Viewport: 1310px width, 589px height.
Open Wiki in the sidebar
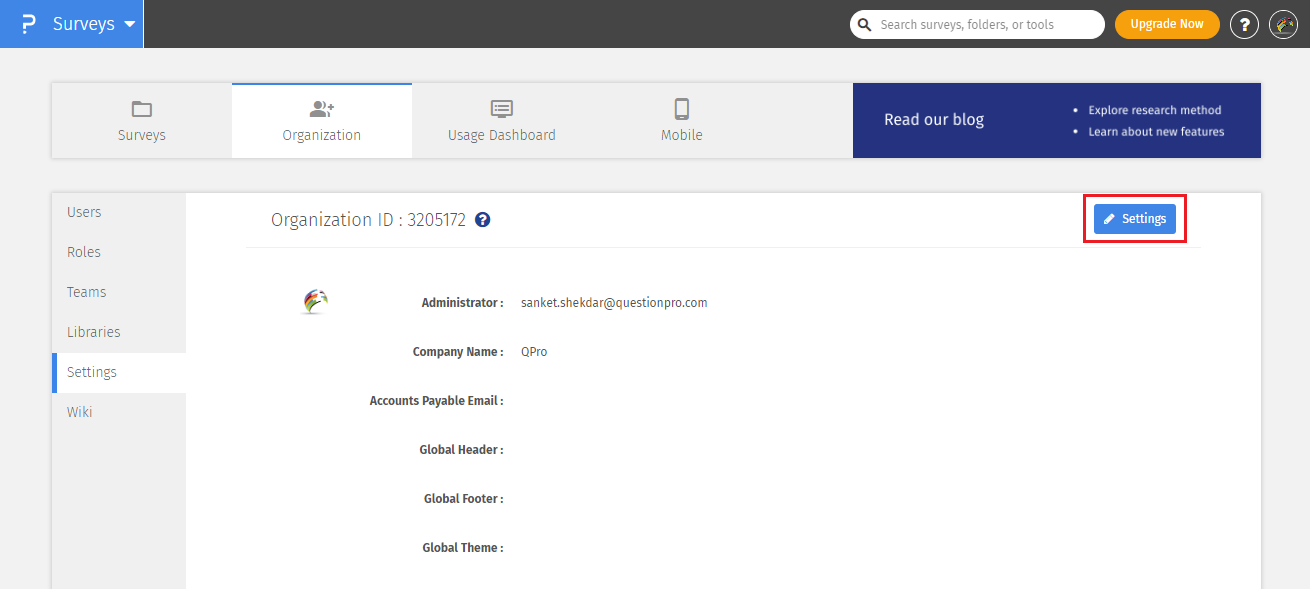point(119,412)
